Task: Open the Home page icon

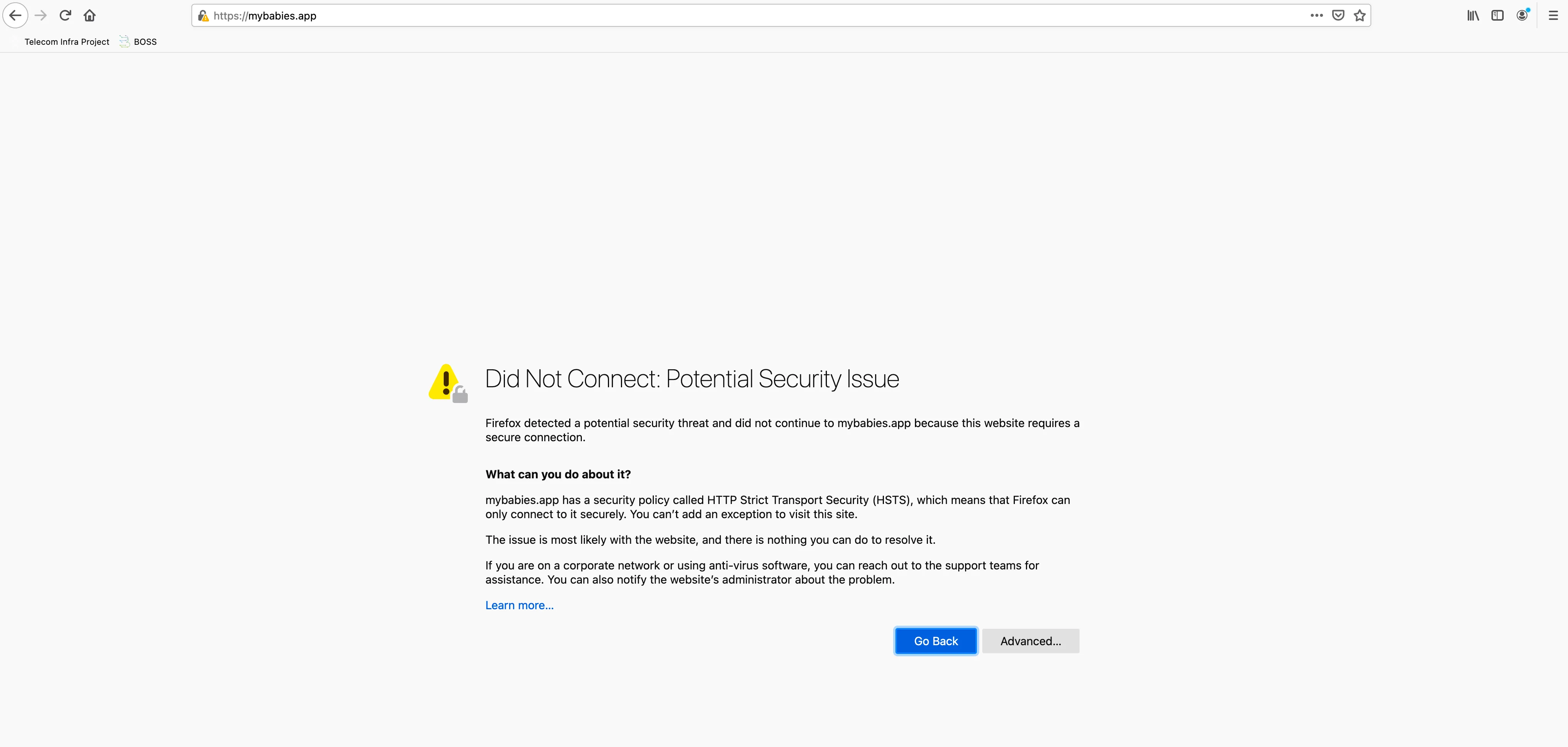Action: [x=90, y=16]
